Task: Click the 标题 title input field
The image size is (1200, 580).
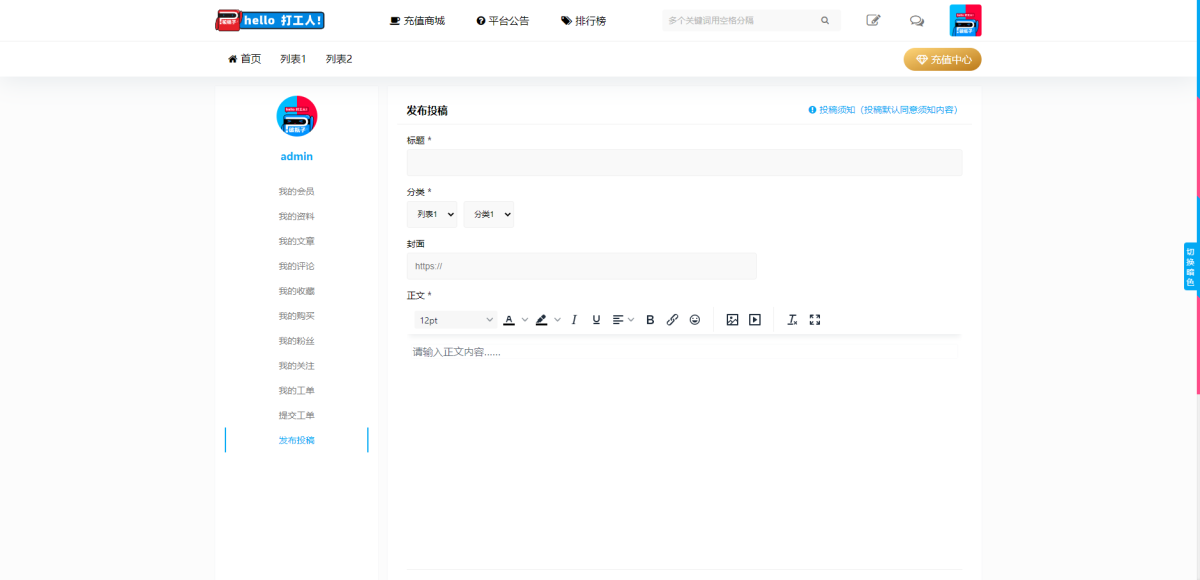Action: point(684,163)
